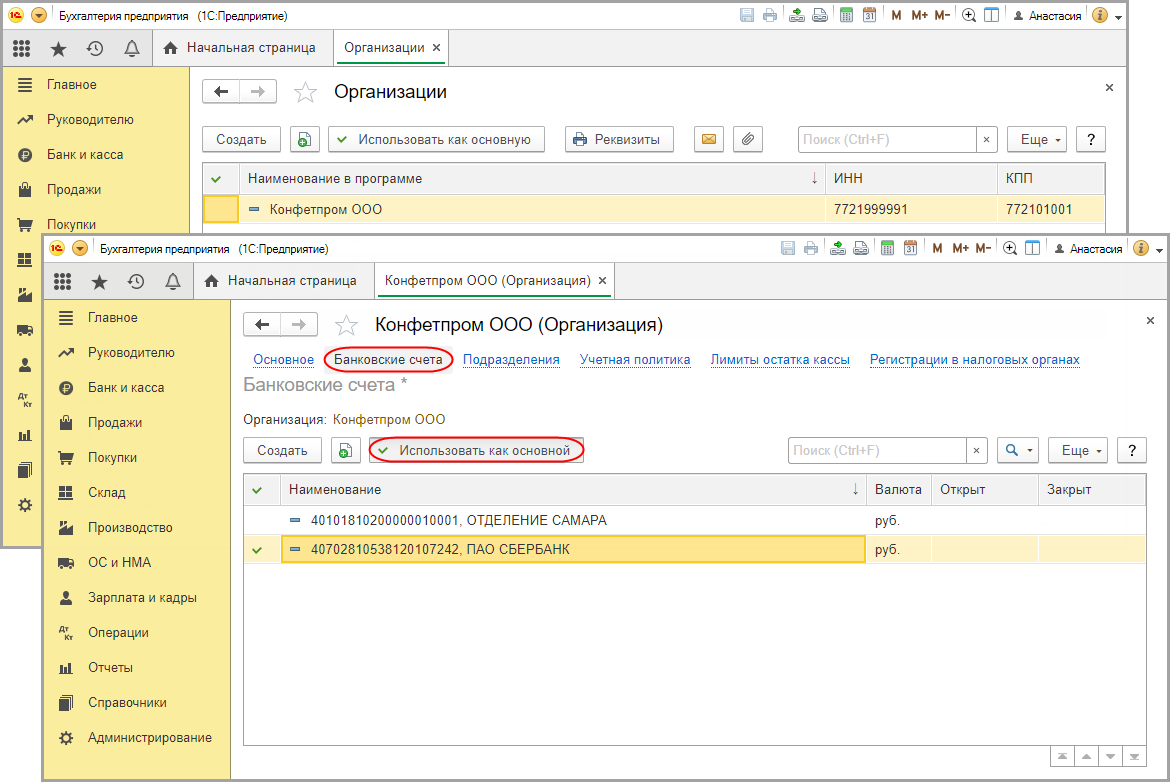Open the search magnifier dropdown in bank accounts
Viewport: 1170px width, 782px height.
(1018, 451)
